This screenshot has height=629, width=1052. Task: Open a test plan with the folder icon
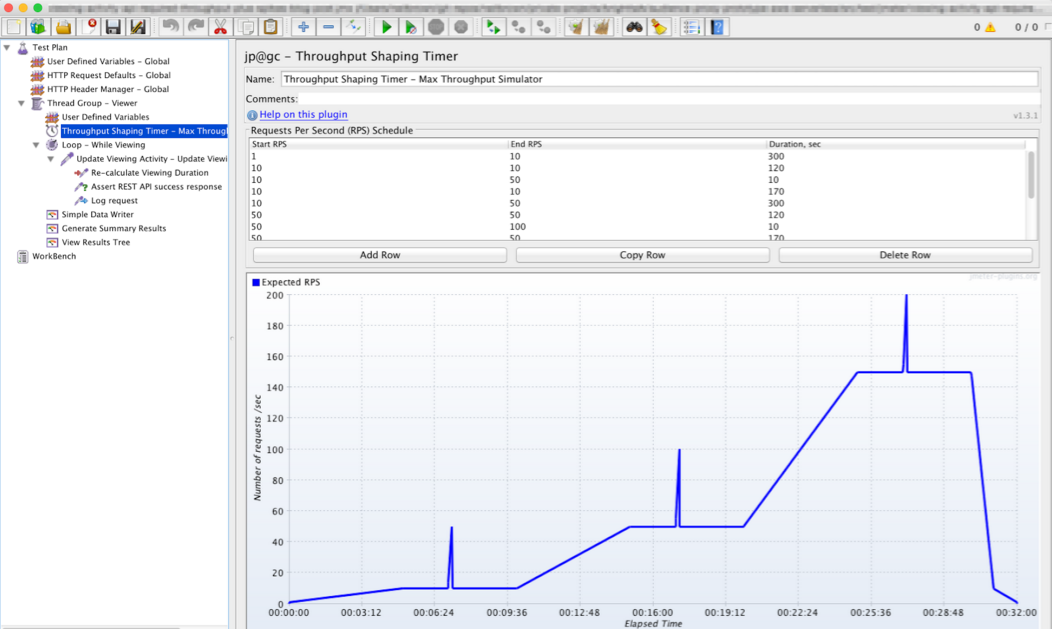tap(63, 27)
